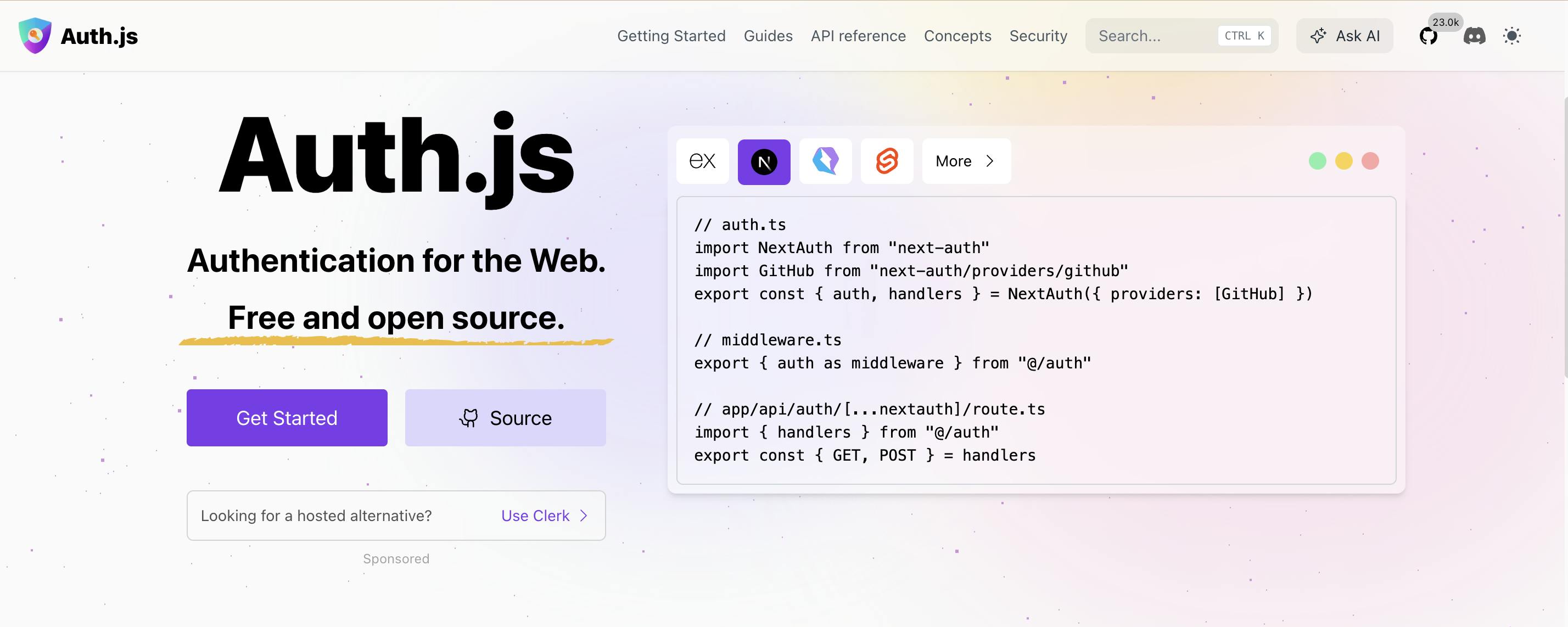This screenshot has height=627, width=1568.
Task: Click the Ask AI sparkle button
Action: pyautogui.click(x=1344, y=36)
